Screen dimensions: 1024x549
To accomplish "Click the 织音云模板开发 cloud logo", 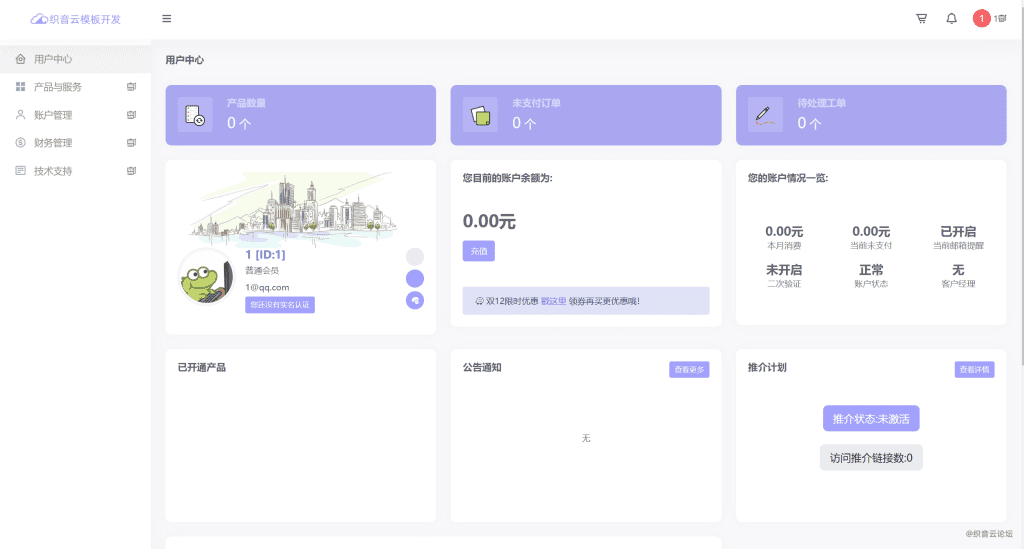I will (76, 19).
